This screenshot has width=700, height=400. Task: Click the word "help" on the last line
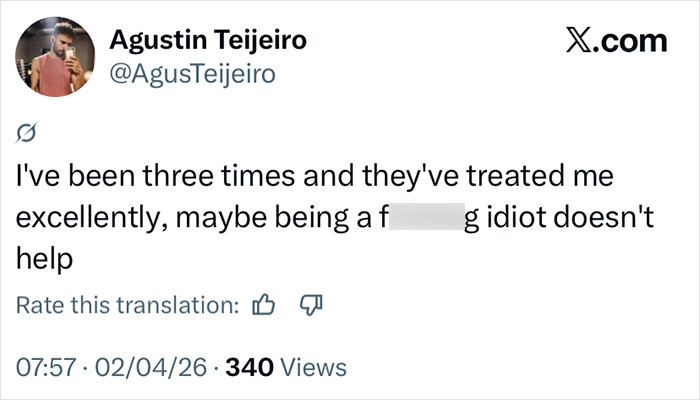pyautogui.click(x=45, y=258)
